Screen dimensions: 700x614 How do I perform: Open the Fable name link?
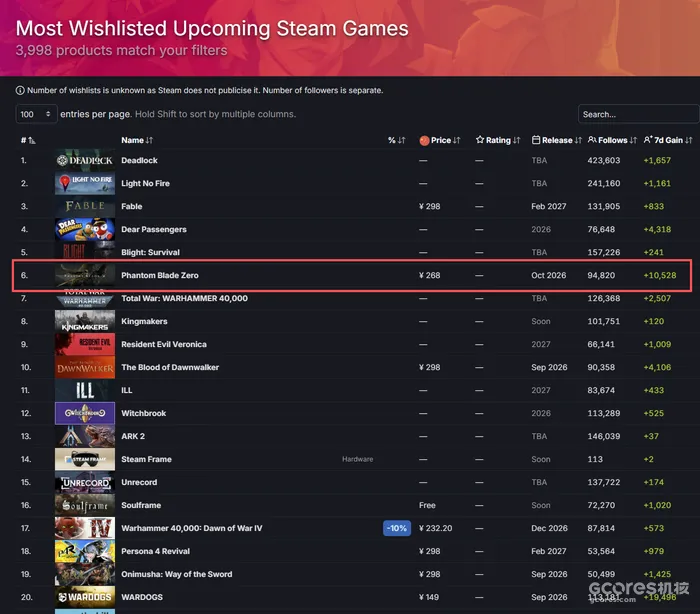click(132, 206)
